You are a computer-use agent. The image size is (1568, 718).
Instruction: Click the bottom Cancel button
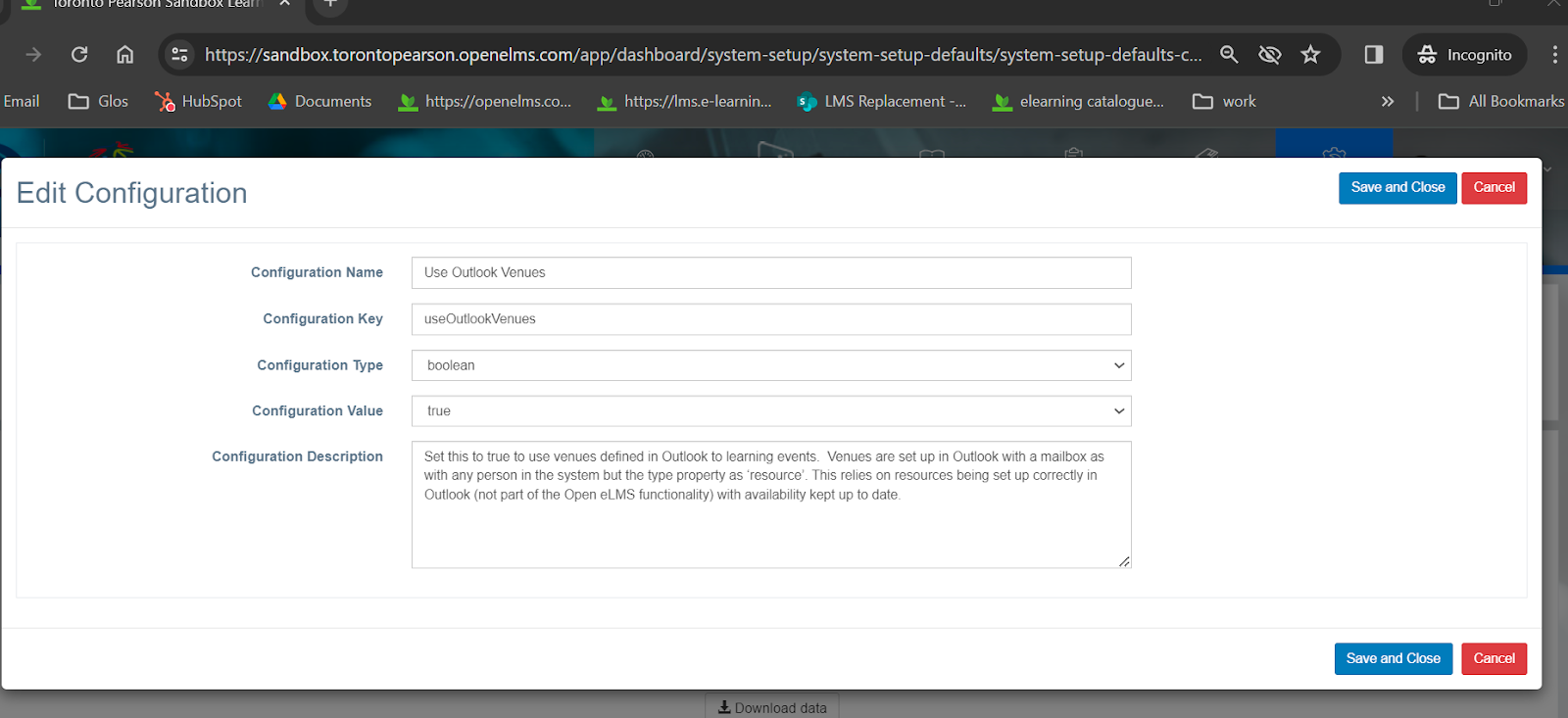pos(1494,659)
